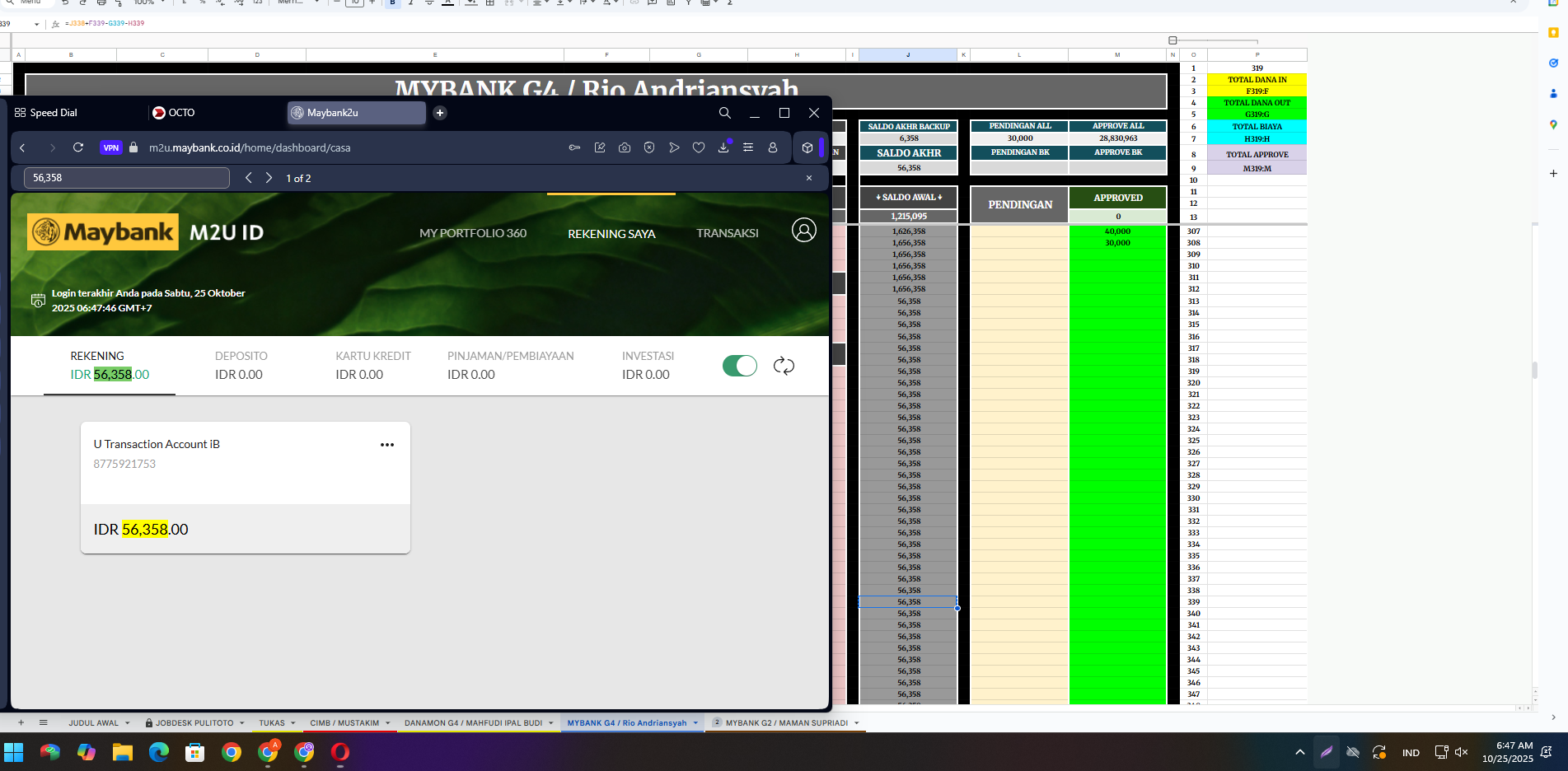Open the DANAMON G4 sheet tab dropdown
The width and height of the screenshot is (1568, 771).
pos(550,723)
